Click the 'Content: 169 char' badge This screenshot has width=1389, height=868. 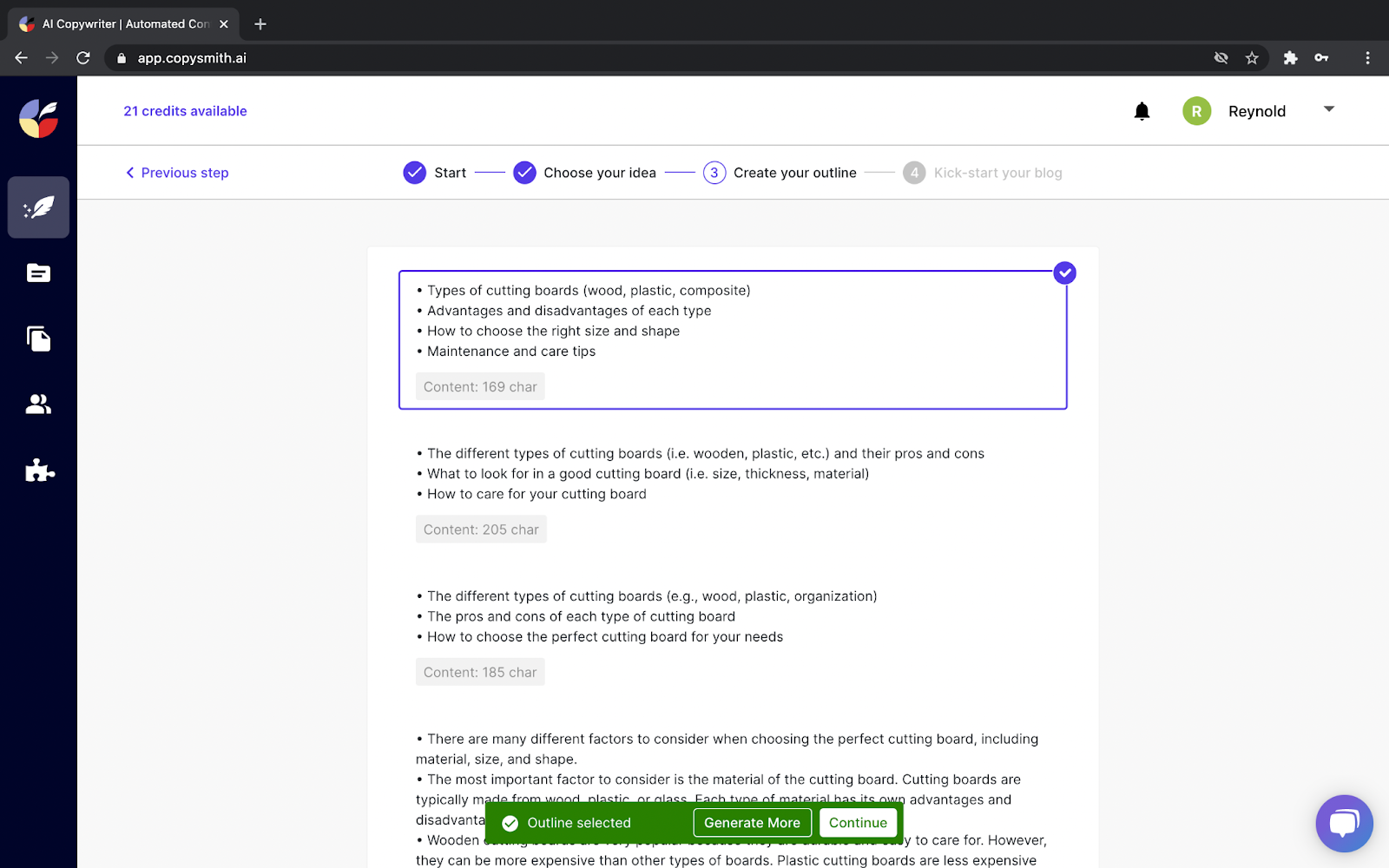(480, 387)
